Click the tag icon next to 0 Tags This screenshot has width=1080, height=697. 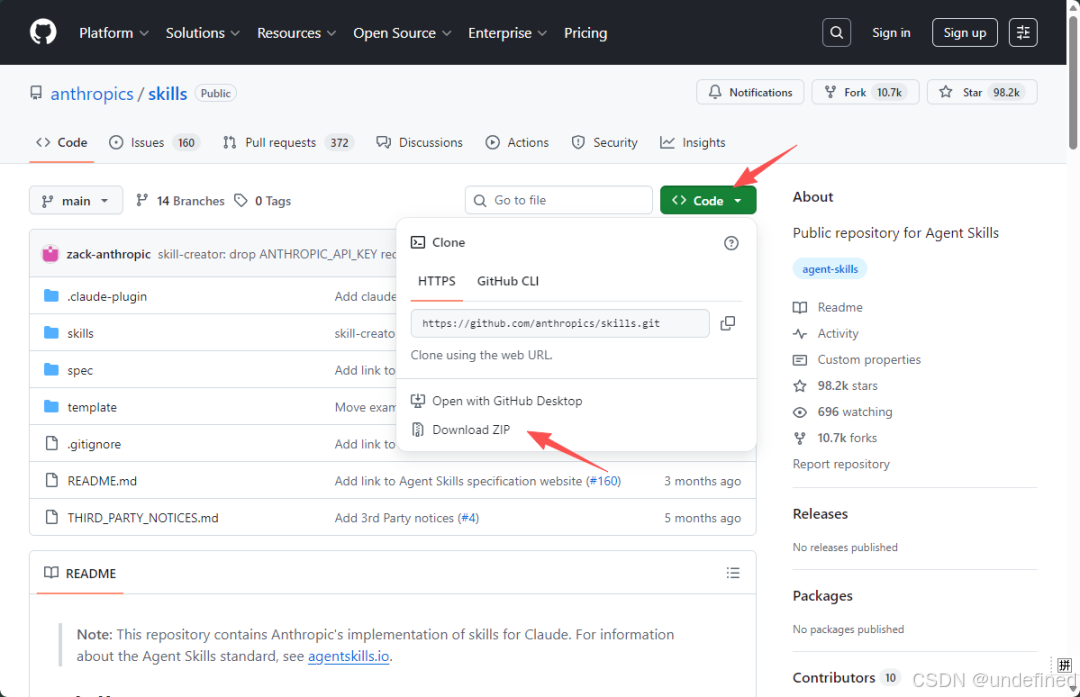click(x=240, y=200)
